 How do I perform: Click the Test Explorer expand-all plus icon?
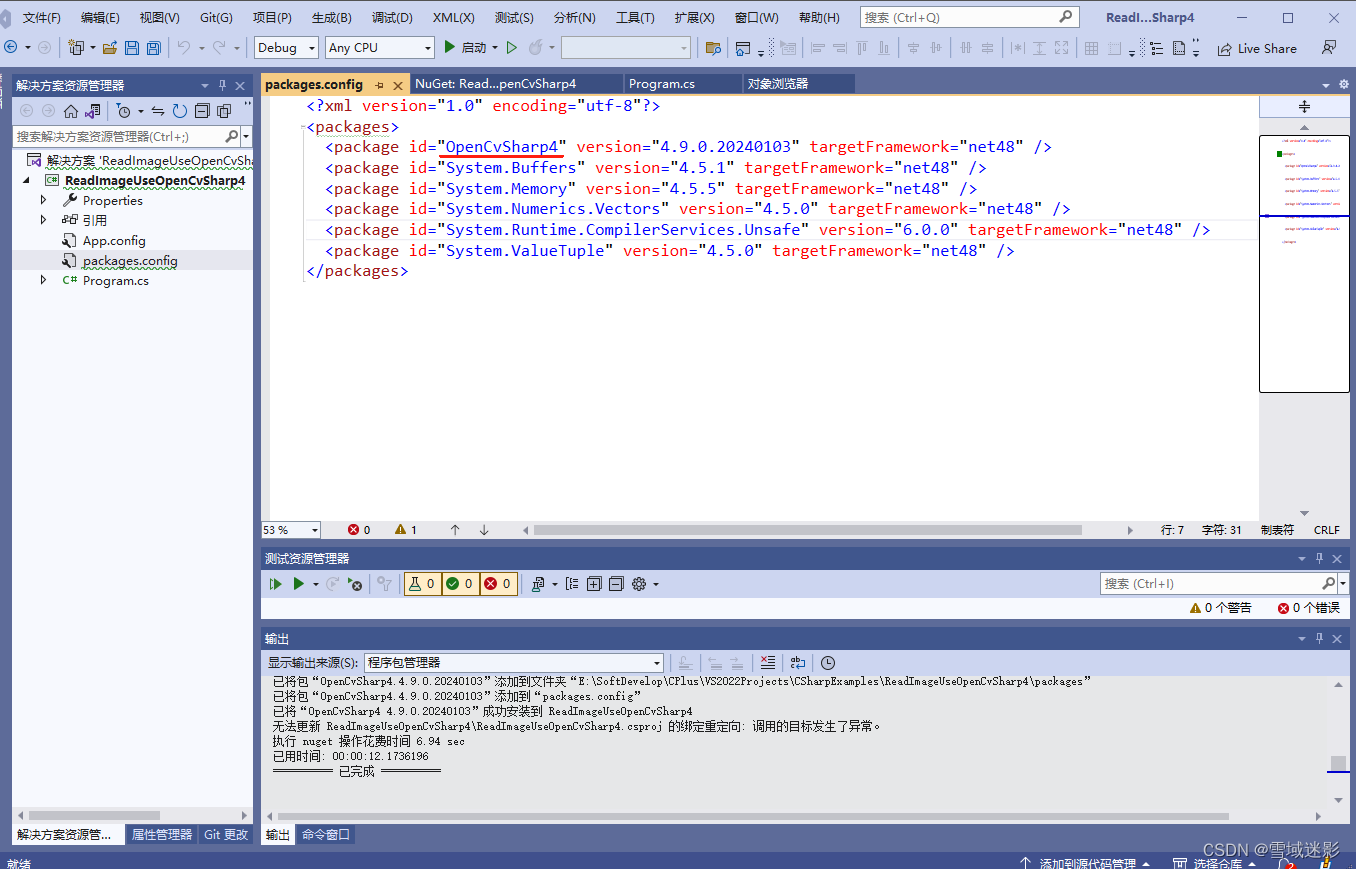[594, 584]
